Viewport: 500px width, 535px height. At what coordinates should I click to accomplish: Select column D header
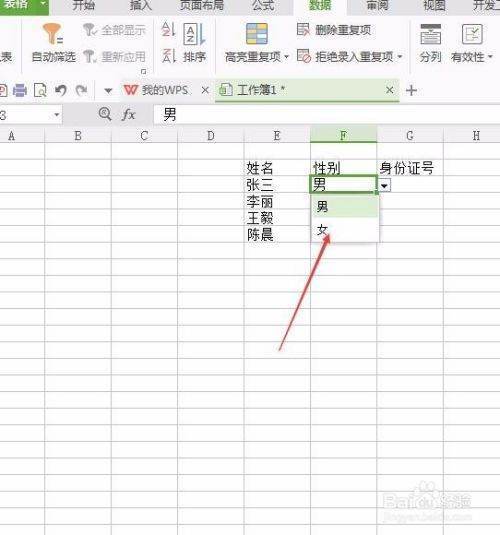211,135
